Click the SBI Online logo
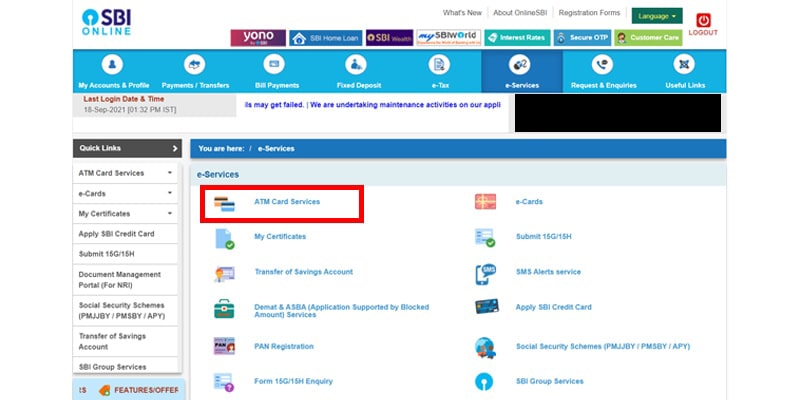The height and width of the screenshot is (400, 800). [x=107, y=22]
